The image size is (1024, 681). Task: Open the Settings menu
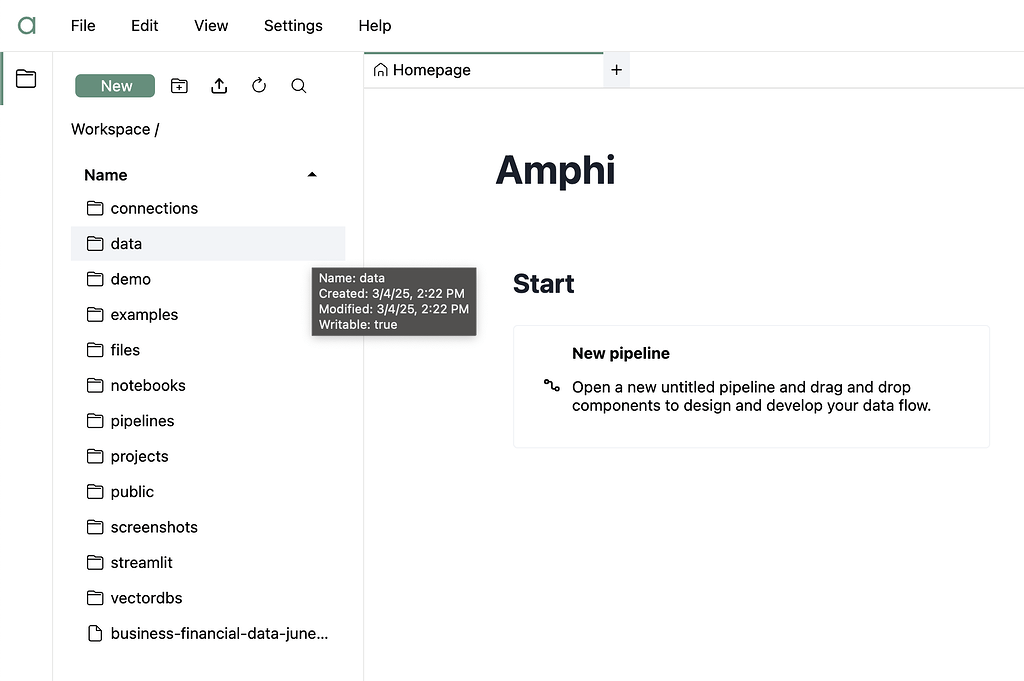point(292,25)
